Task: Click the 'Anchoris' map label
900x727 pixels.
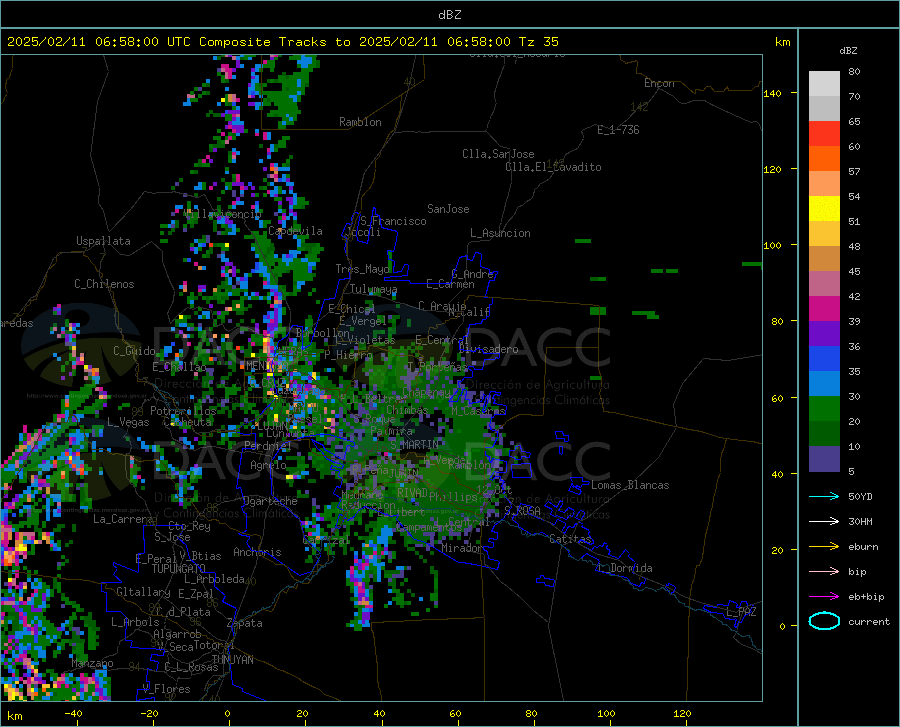Action: (x=257, y=552)
